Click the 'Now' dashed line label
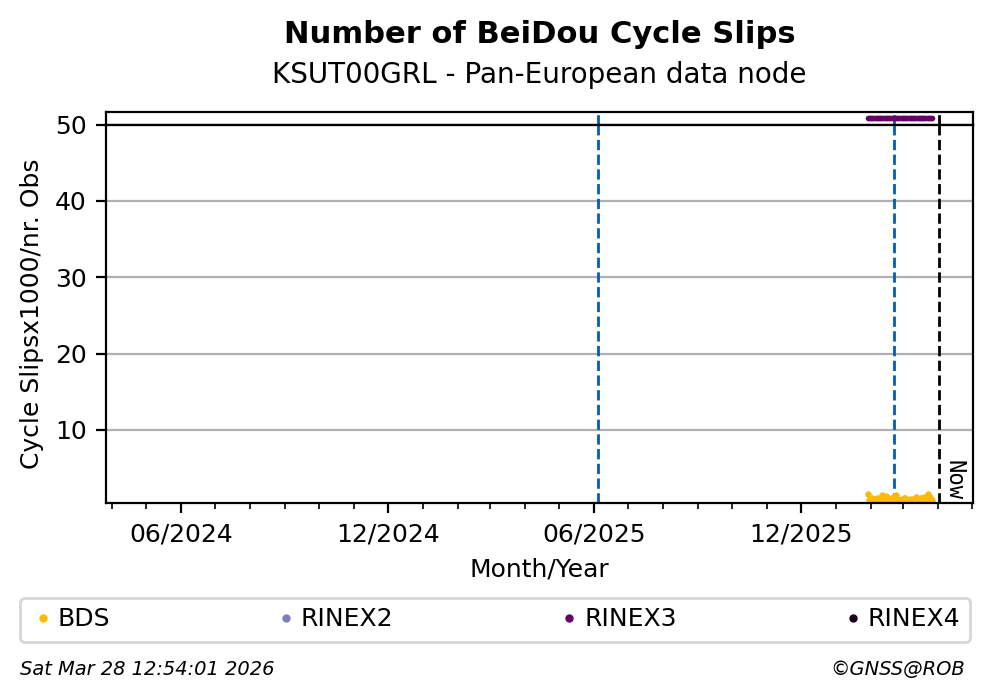This screenshot has width=992, height=699. 957,480
